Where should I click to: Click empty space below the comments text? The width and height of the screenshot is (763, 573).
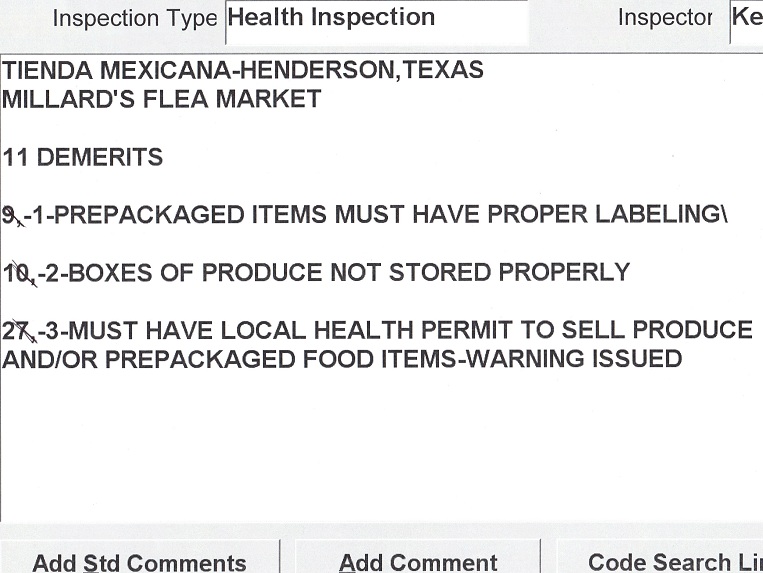coord(380,450)
